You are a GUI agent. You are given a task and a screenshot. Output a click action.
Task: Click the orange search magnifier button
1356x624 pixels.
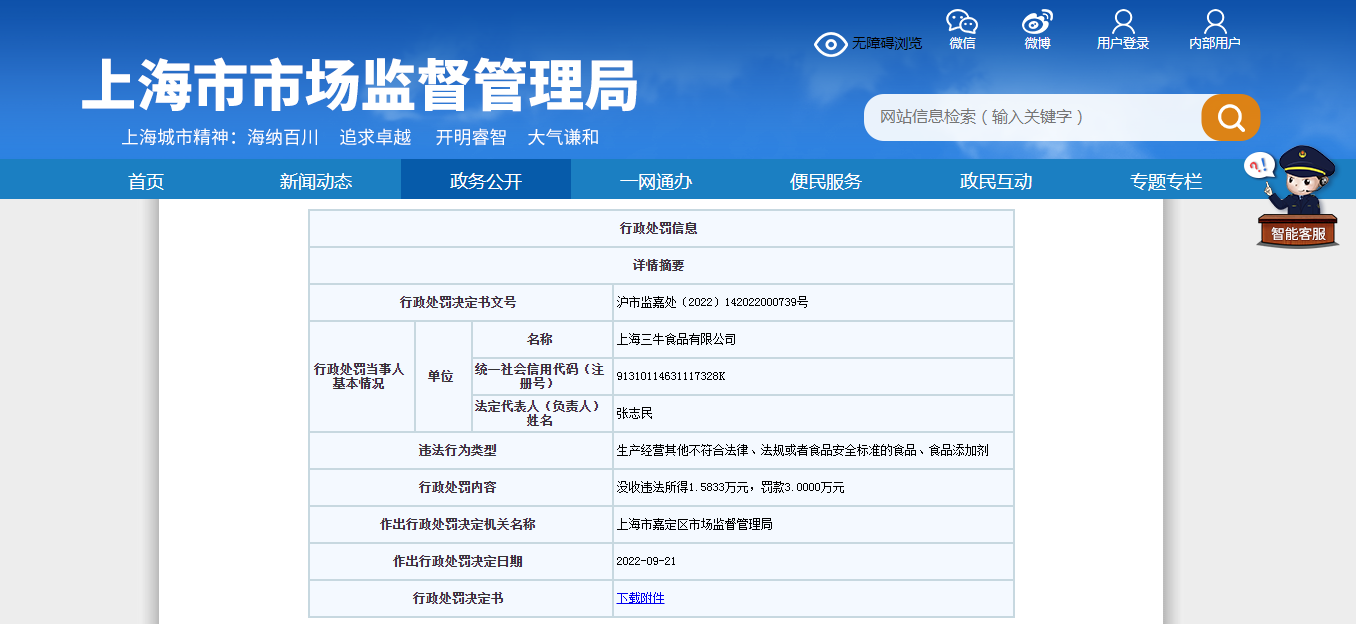coord(1231,117)
